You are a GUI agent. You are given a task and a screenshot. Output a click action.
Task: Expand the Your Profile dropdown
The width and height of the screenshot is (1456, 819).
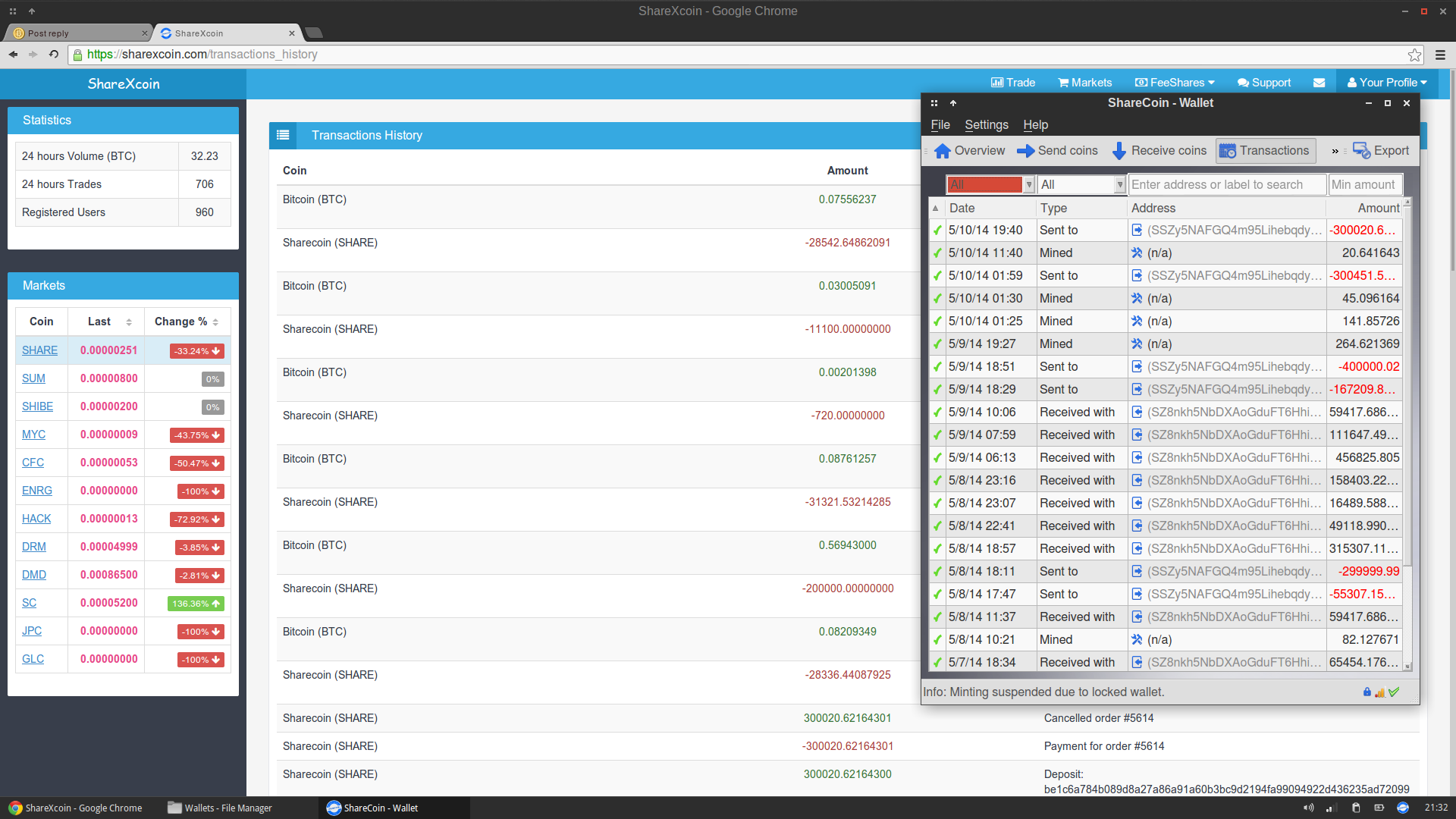[1387, 83]
